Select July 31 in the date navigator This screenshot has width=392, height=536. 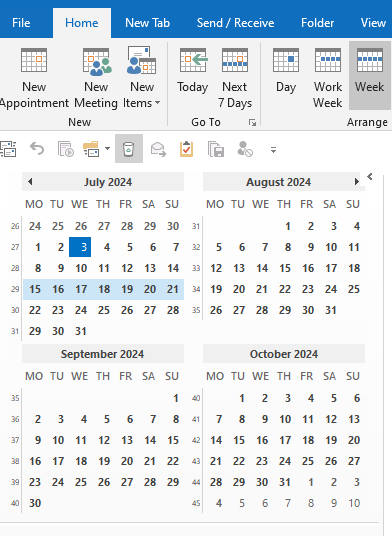pos(81,331)
